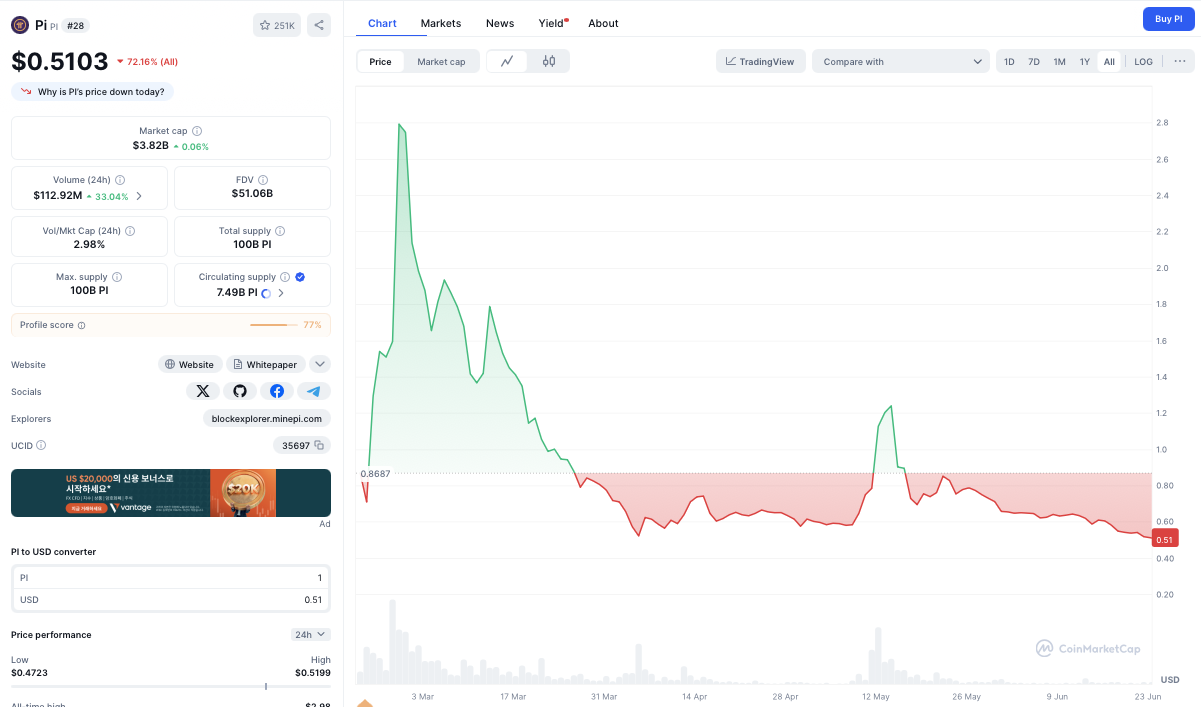Select the Price chart toggle
This screenshot has height=707, width=1201.
pyautogui.click(x=380, y=61)
